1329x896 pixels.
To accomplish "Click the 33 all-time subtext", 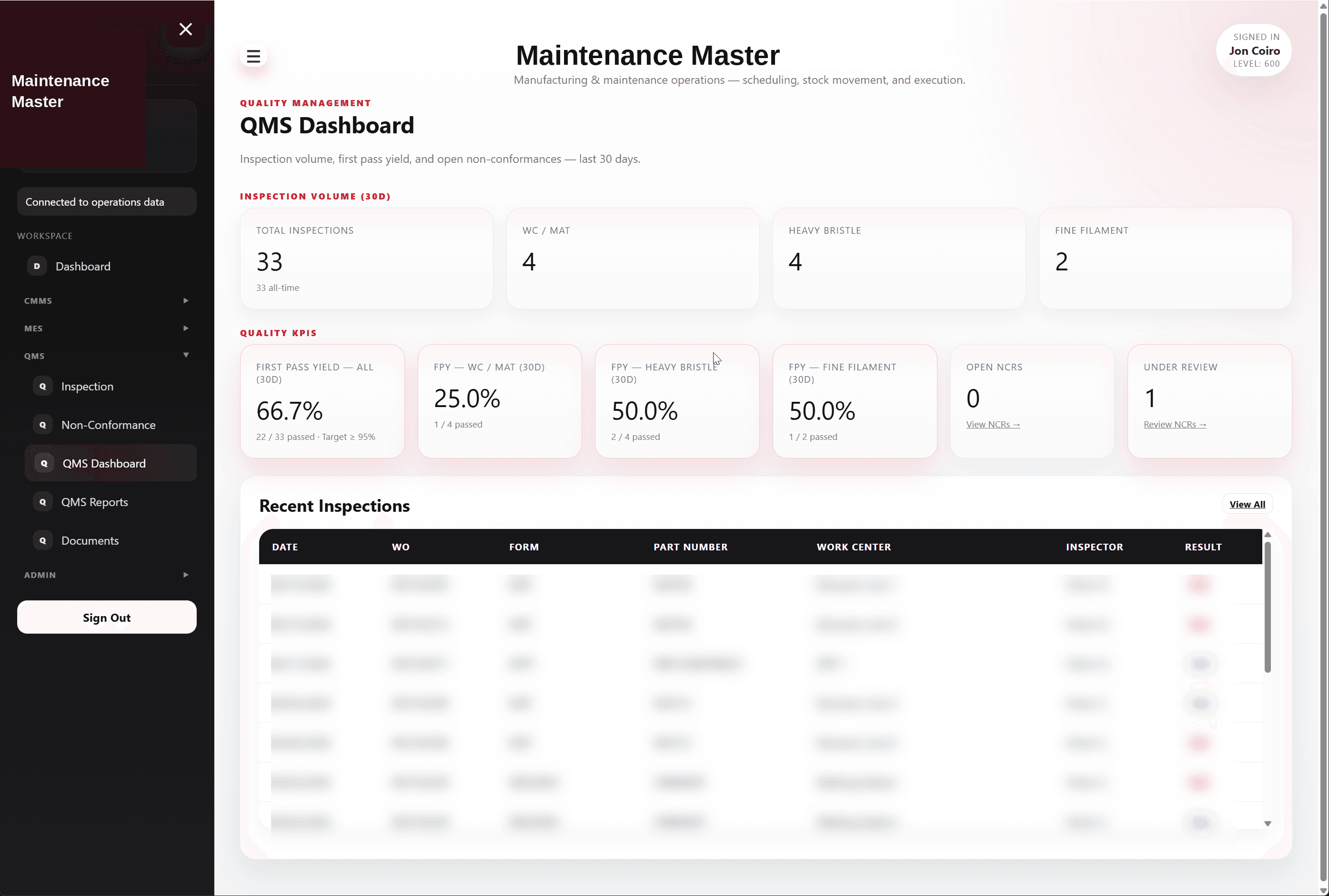I will (277, 288).
